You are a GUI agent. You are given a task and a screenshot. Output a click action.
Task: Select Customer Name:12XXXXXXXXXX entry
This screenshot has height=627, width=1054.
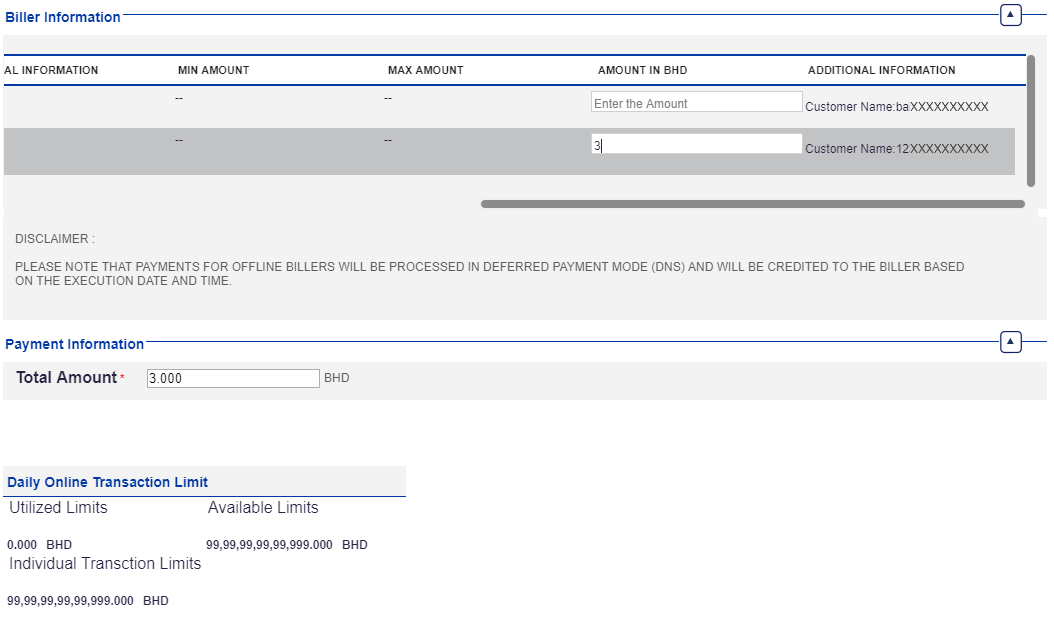(x=896, y=149)
